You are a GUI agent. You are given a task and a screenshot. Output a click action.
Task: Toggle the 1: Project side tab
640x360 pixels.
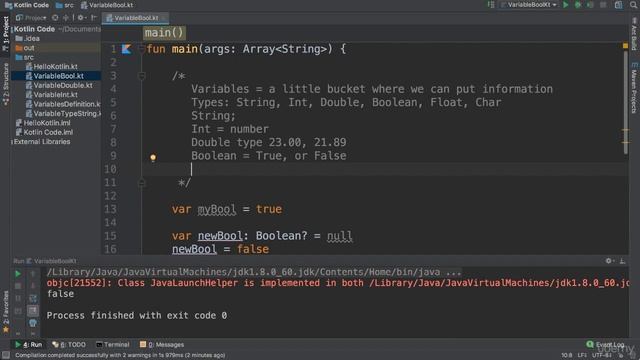coord(5,33)
